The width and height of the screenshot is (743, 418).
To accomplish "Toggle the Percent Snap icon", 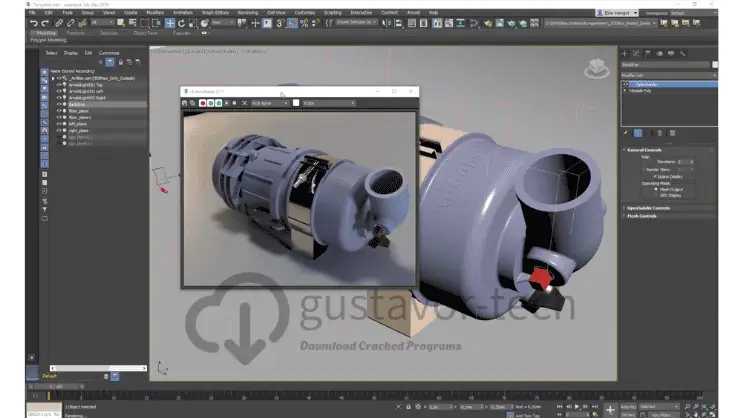I will pos(304,23).
